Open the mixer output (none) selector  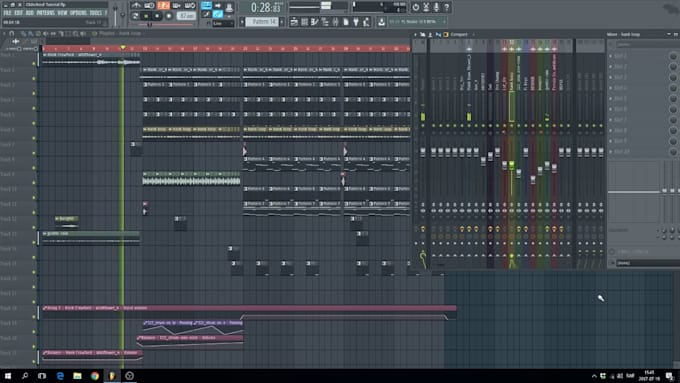(x=648, y=263)
